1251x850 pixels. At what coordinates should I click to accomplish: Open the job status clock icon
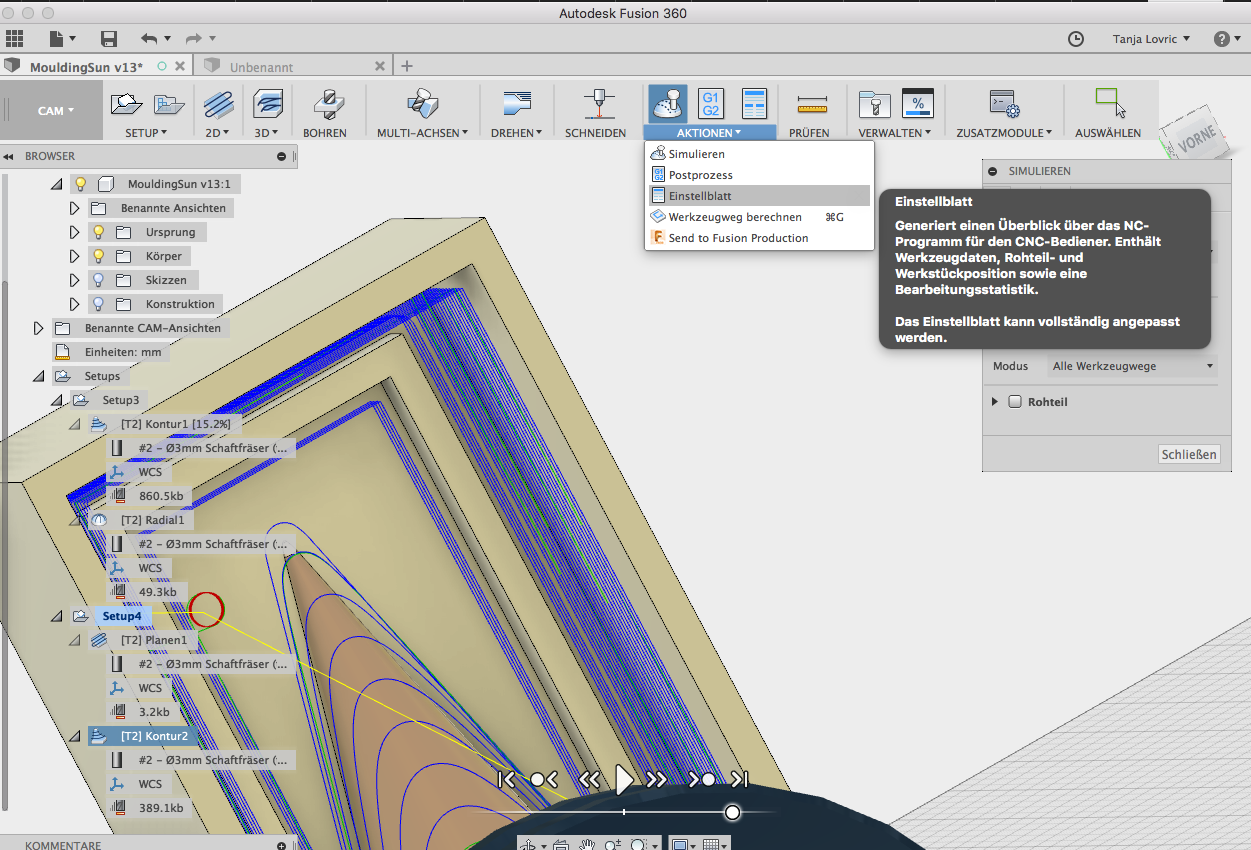pos(1076,39)
